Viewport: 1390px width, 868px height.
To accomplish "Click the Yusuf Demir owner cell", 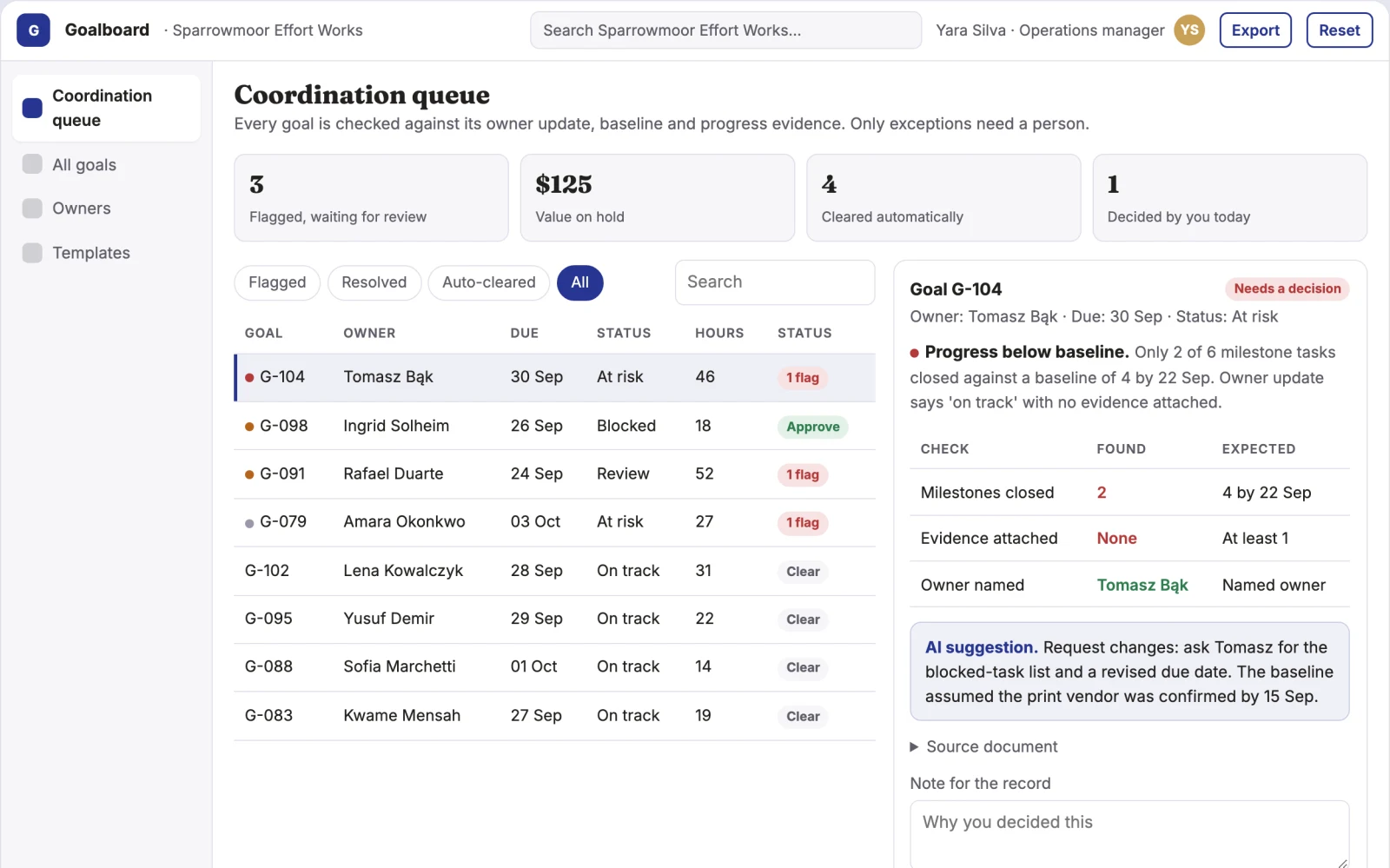I will (x=388, y=619).
